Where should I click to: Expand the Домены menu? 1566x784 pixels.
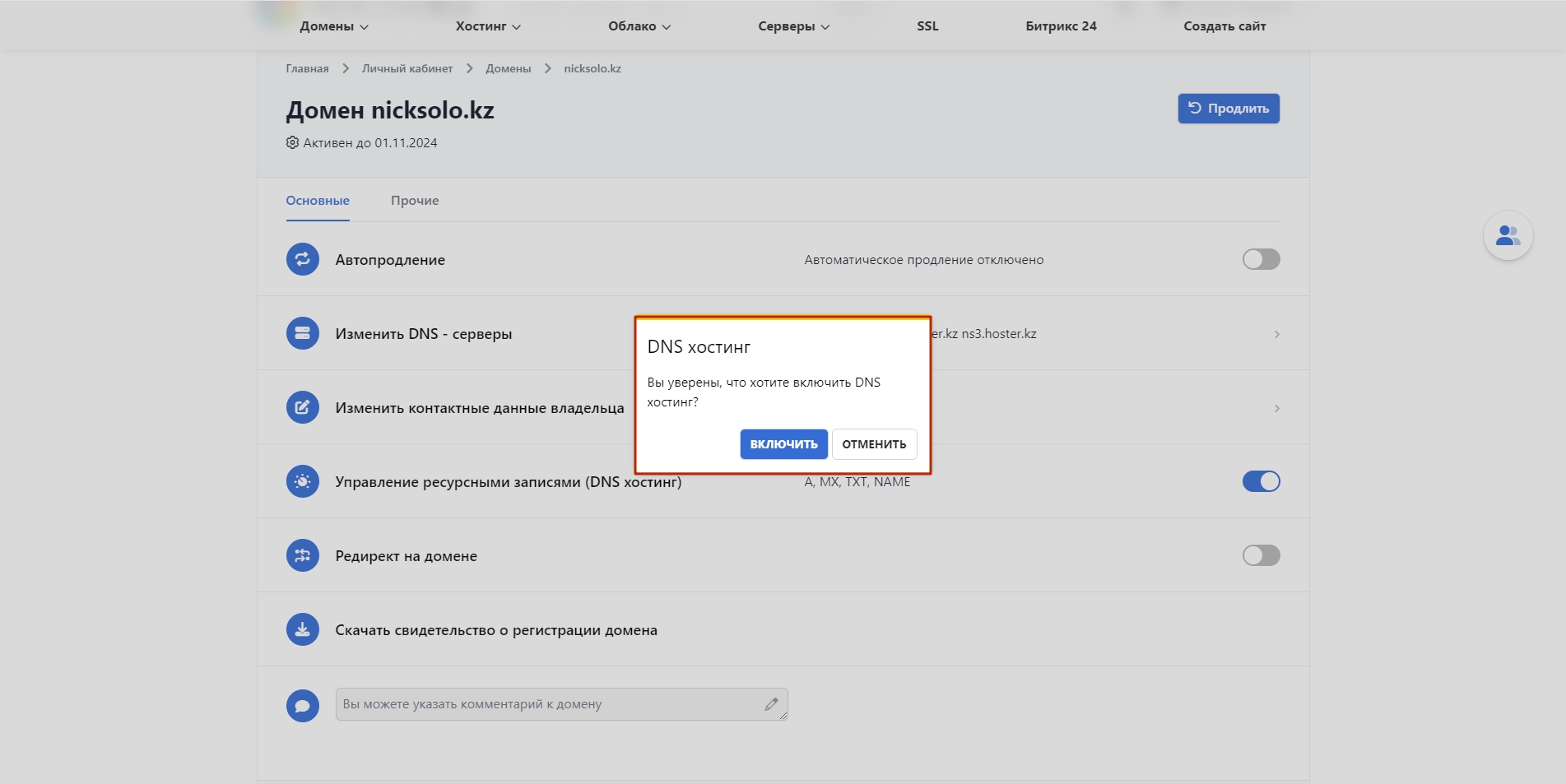(334, 26)
